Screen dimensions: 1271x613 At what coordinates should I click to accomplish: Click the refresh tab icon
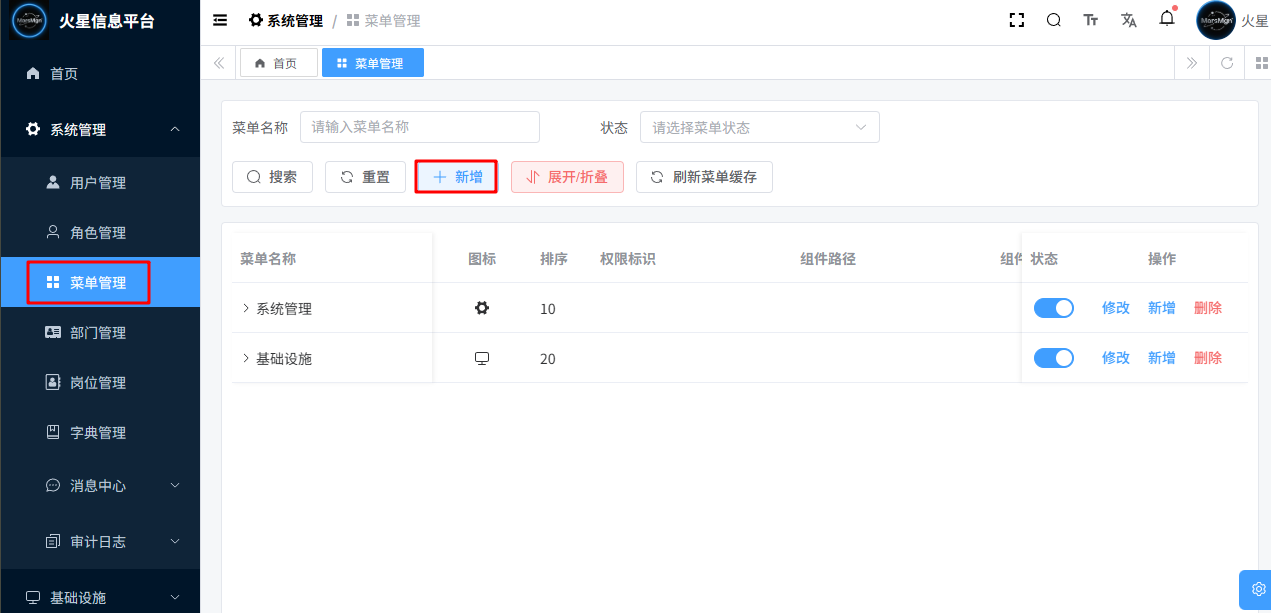pyautogui.click(x=1227, y=63)
